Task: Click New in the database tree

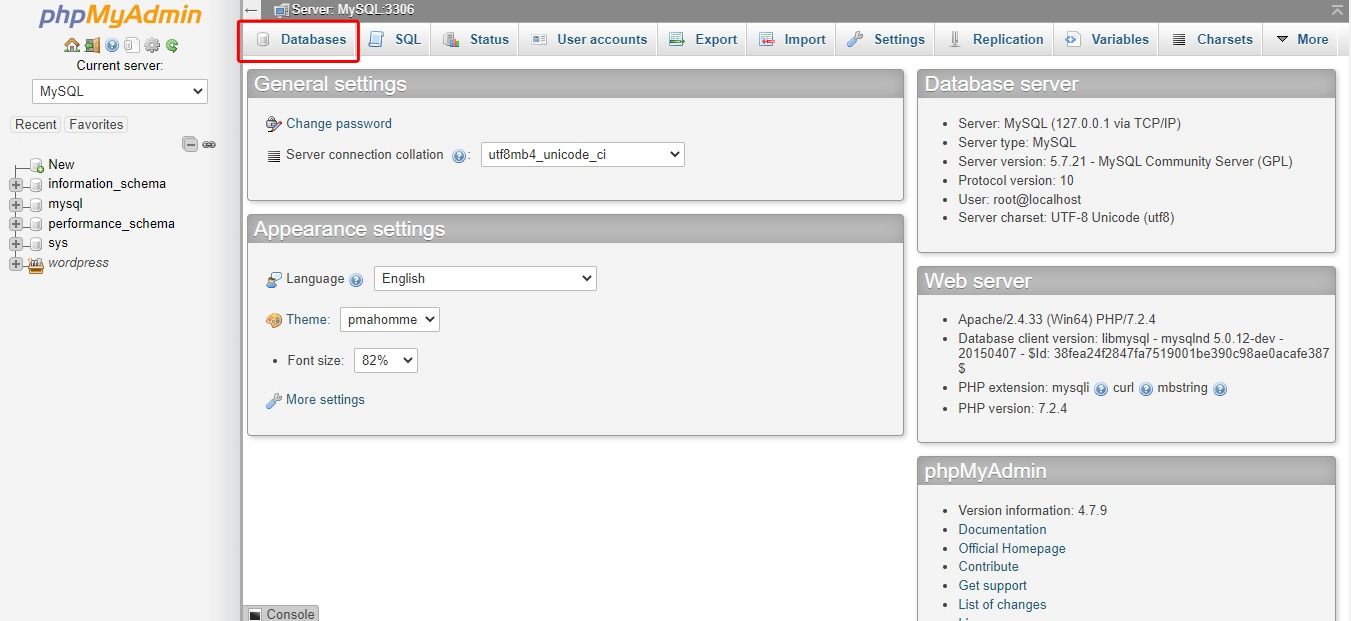Action: coord(61,165)
